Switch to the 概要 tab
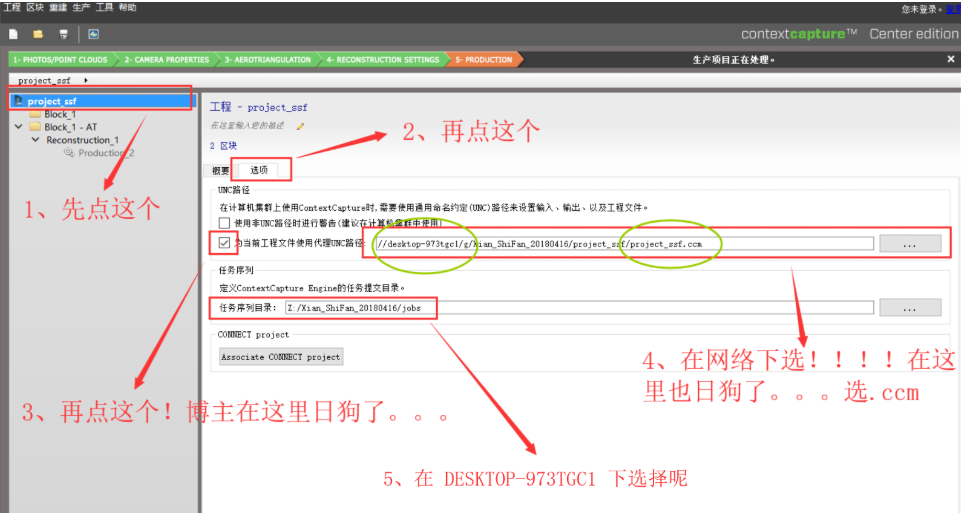This screenshot has height=513, width=962. pyautogui.click(x=220, y=171)
